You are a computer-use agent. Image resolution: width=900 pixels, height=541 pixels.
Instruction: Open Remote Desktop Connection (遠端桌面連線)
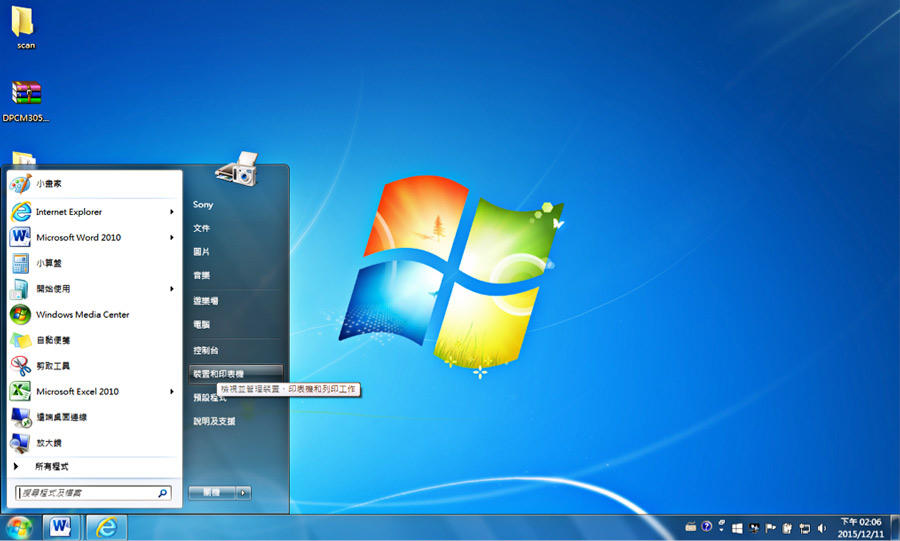[x=95, y=417]
